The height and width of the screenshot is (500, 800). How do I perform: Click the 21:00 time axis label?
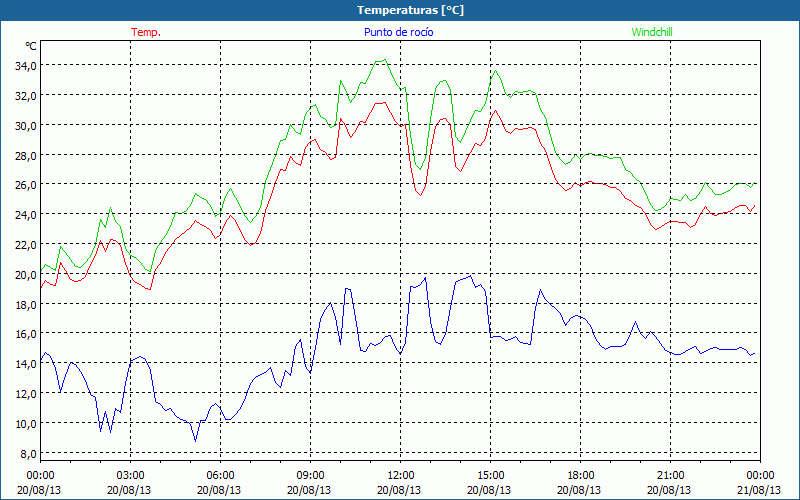coord(670,476)
